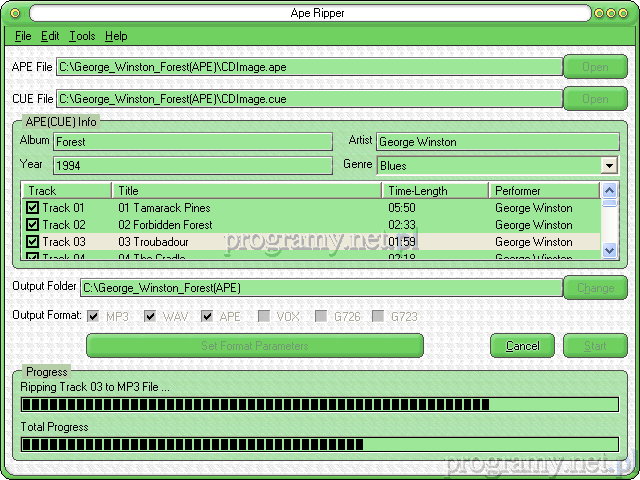Open the Edit menu
The width and height of the screenshot is (640, 480).
(50, 36)
